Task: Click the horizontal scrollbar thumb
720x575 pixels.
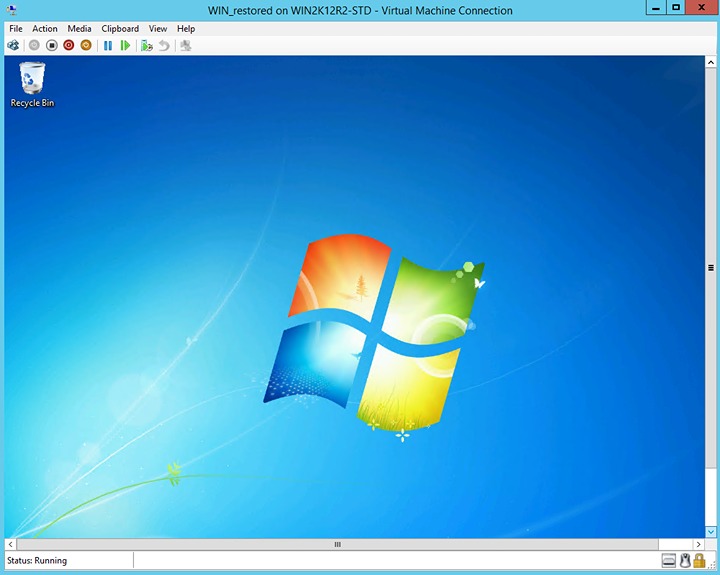Action: click(x=337, y=544)
